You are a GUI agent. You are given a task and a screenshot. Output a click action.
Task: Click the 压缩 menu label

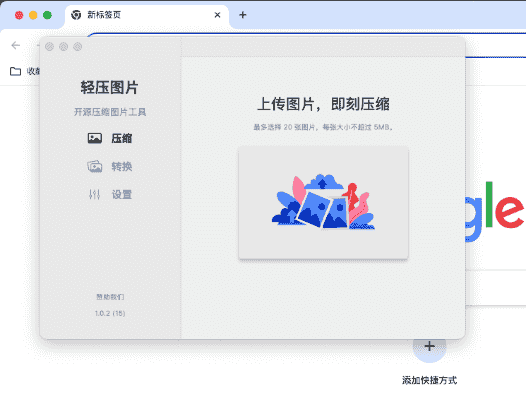coord(122,138)
